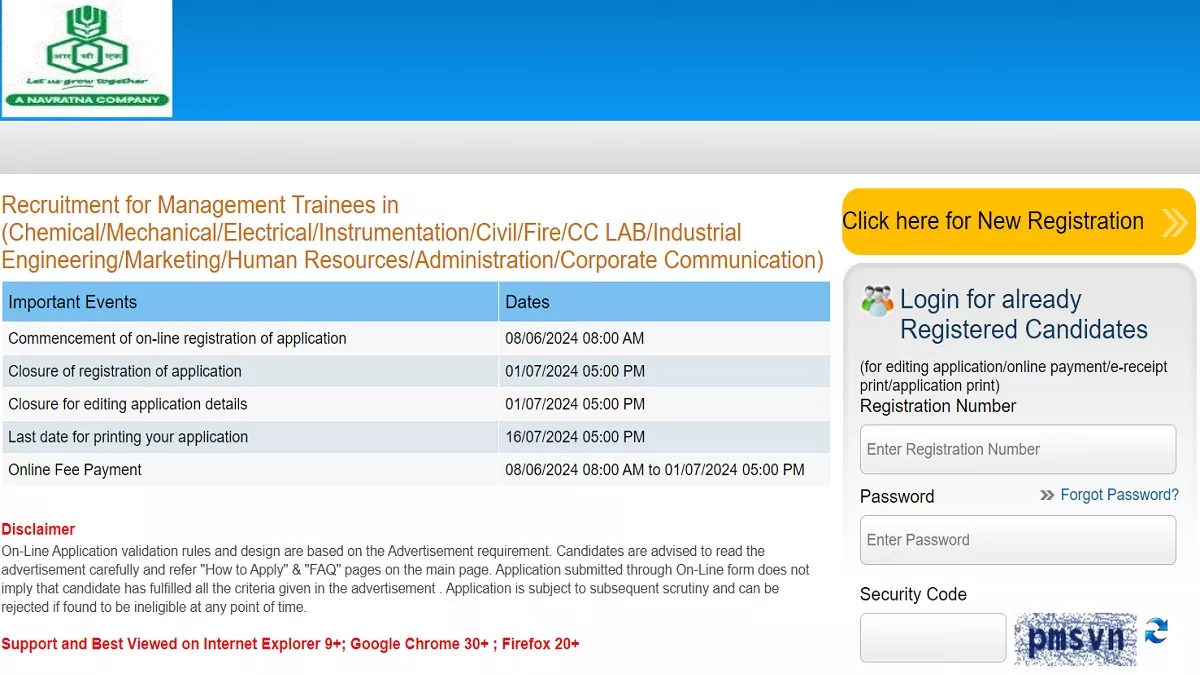This screenshot has width=1200, height=675.
Task: Click the red Disclaimer heading
Action: (38, 529)
